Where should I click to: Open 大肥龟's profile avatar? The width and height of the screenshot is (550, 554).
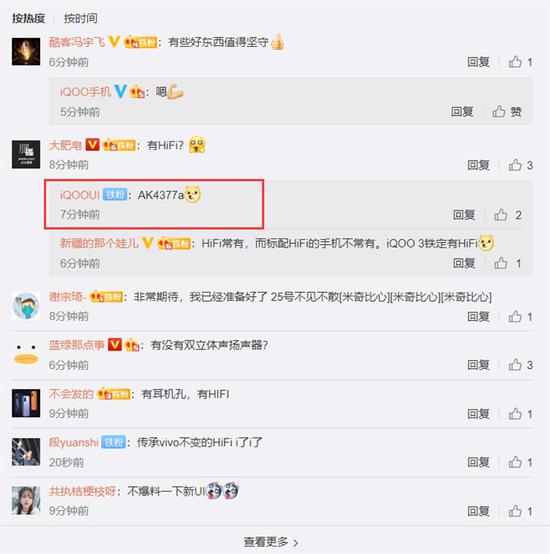[26, 154]
